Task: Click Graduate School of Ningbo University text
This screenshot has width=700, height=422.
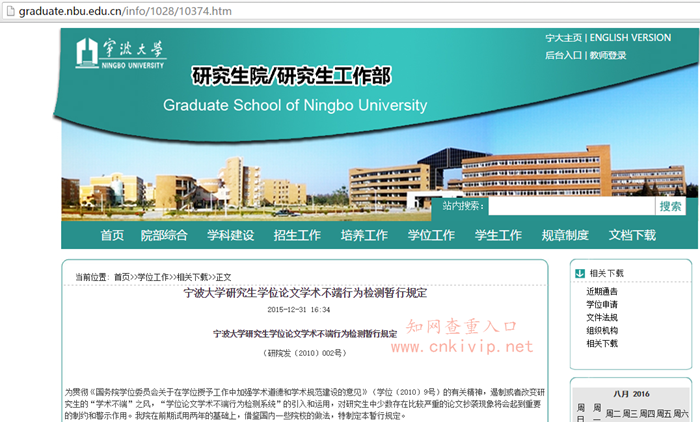Action: click(295, 105)
